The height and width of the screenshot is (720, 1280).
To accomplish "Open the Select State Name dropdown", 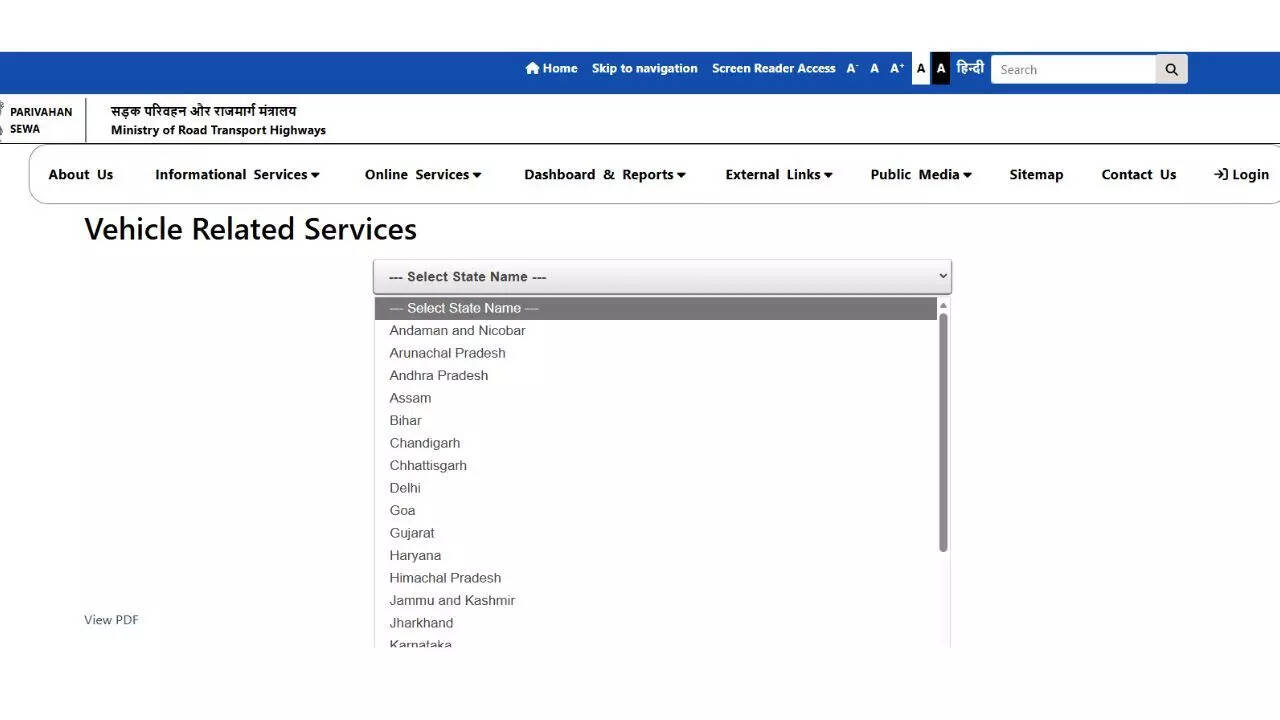I will [662, 277].
